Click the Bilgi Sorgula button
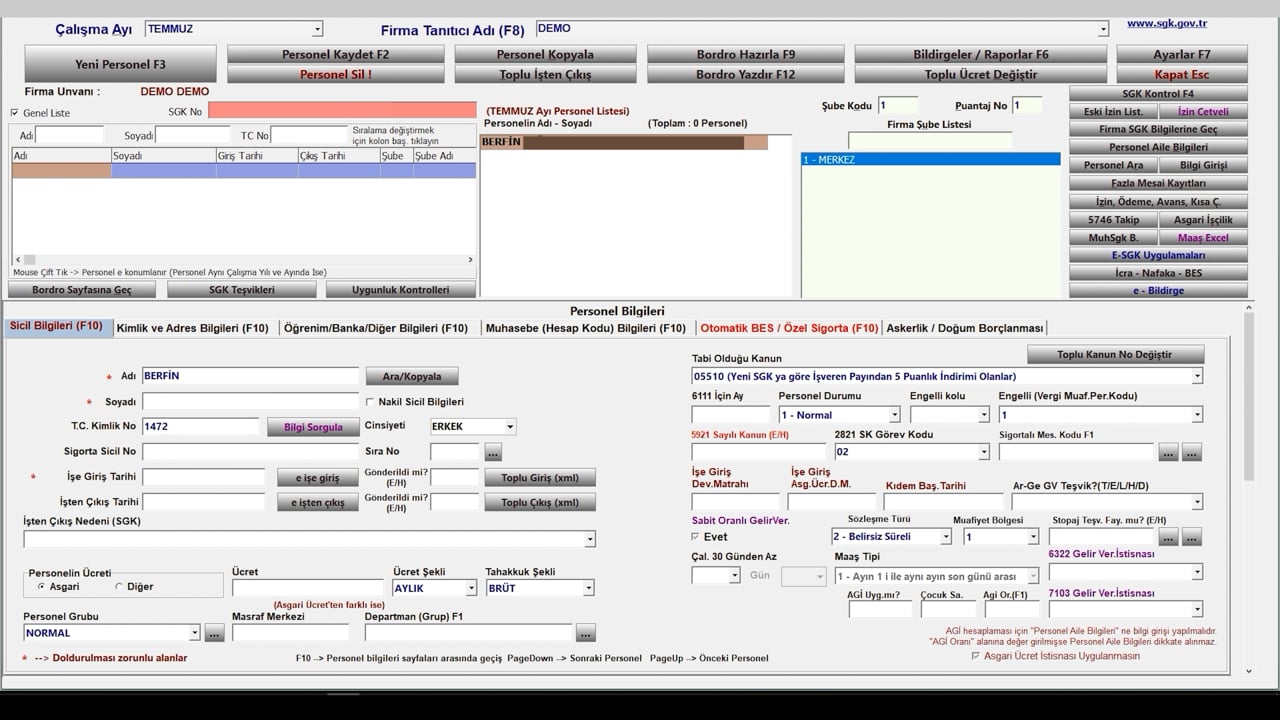1280x720 pixels. (313, 427)
